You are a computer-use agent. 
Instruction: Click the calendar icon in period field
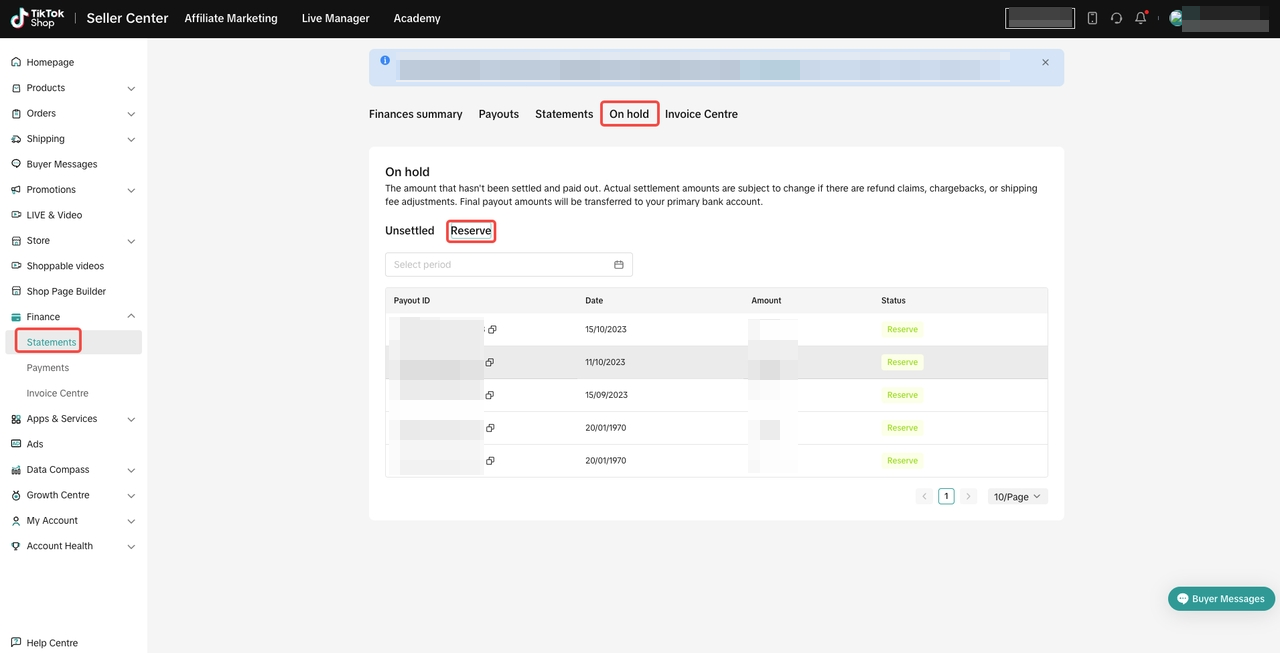[x=618, y=265]
